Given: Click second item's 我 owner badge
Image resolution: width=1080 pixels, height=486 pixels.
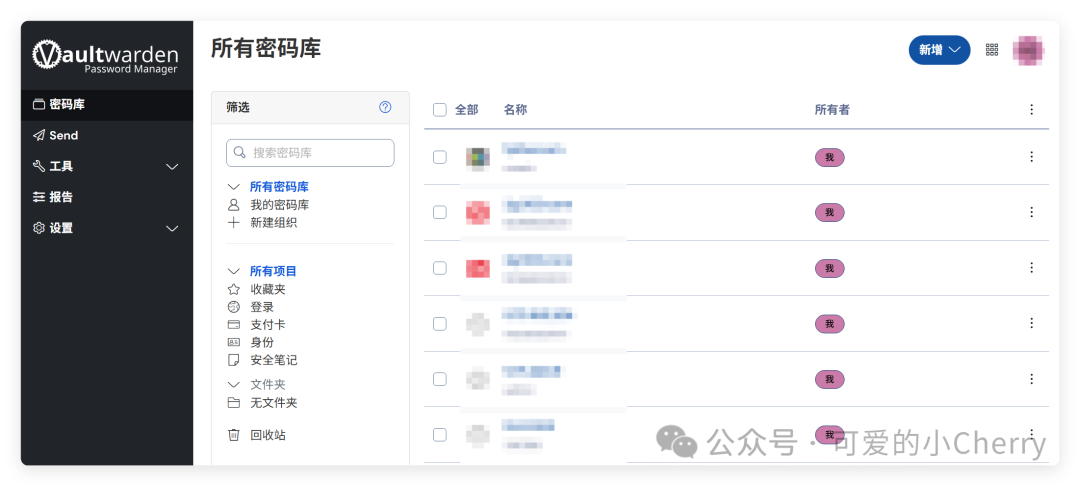Looking at the screenshot, I should coord(829,213).
